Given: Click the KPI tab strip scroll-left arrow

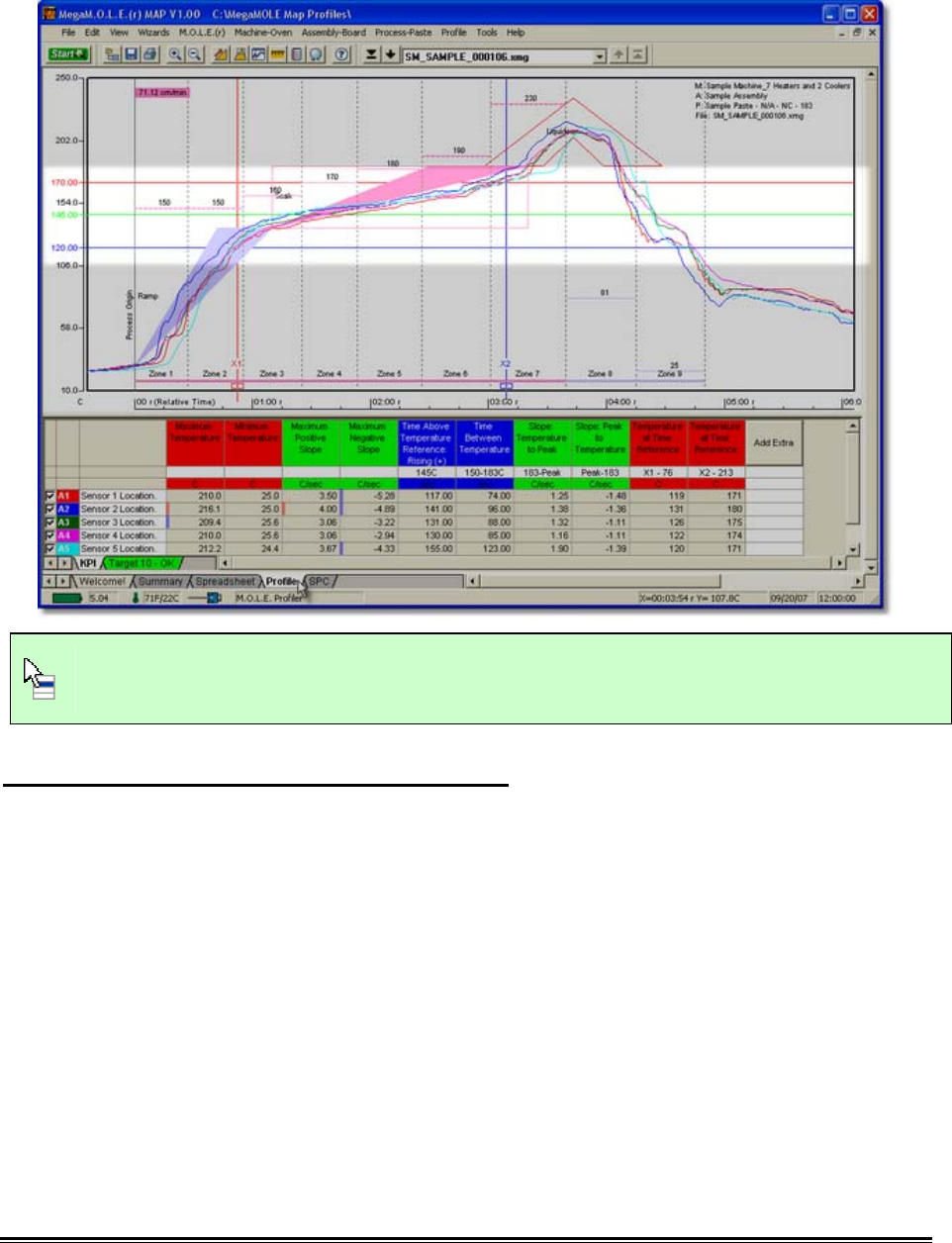Looking at the screenshot, I should coord(51,563).
